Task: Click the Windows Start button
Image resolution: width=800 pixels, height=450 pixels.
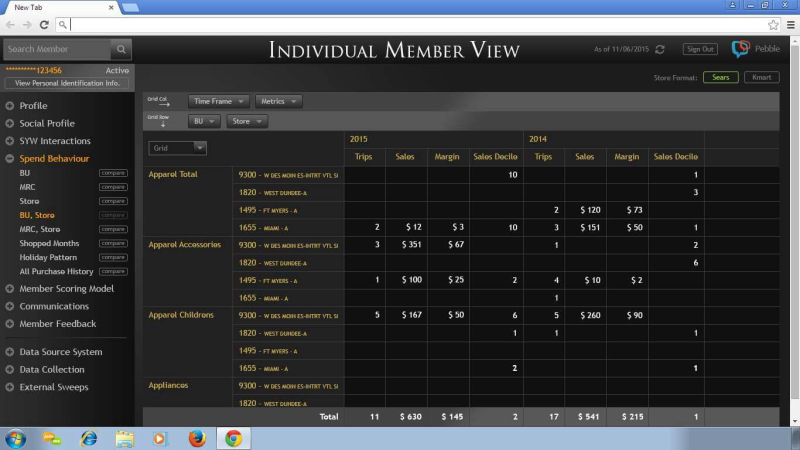Action: 17,438
